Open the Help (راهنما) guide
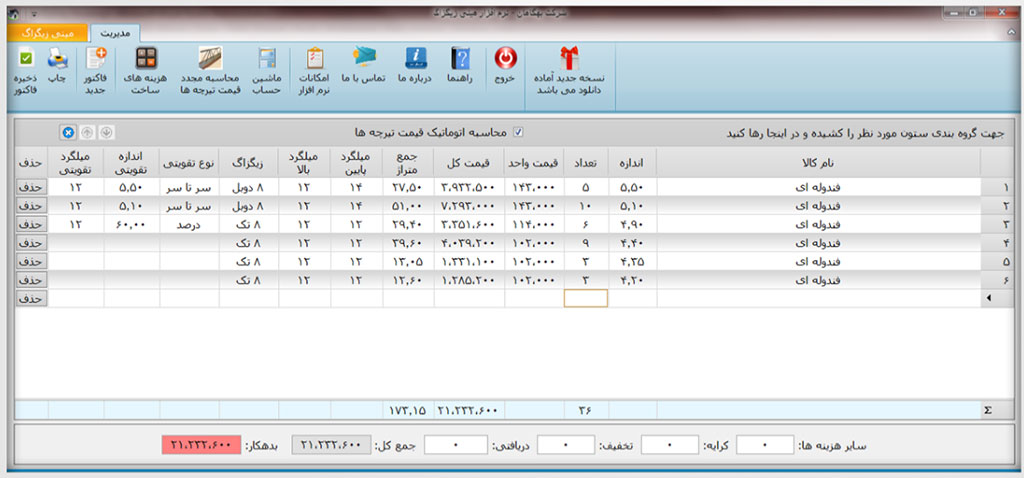The width and height of the screenshot is (1024, 478). [460, 60]
